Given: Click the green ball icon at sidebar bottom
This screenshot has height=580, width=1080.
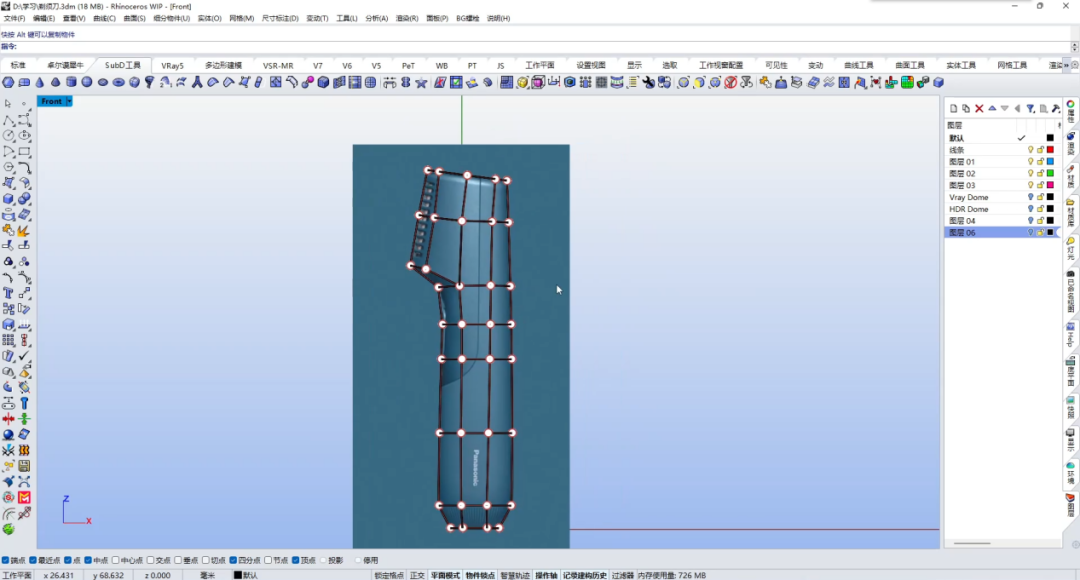Looking at the screenshot, I should click(x=8, y=529).
